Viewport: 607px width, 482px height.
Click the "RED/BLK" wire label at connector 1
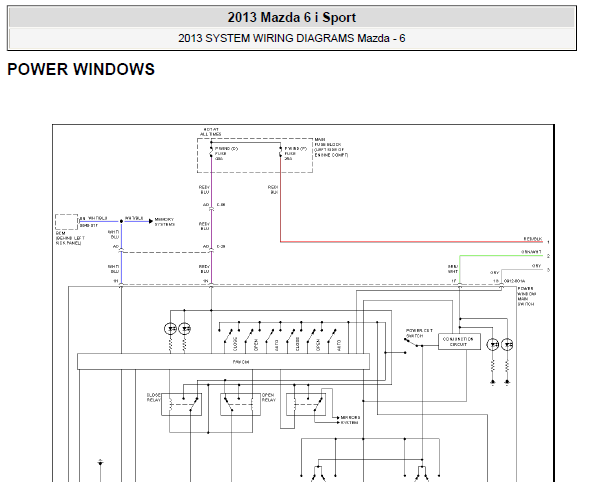[533, 239]
